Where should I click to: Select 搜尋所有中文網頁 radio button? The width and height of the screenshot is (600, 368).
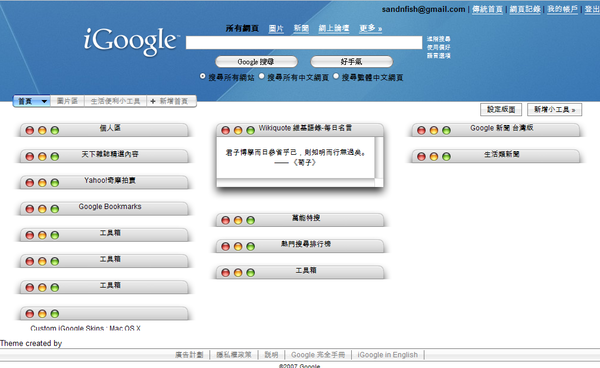pos(262,76)
